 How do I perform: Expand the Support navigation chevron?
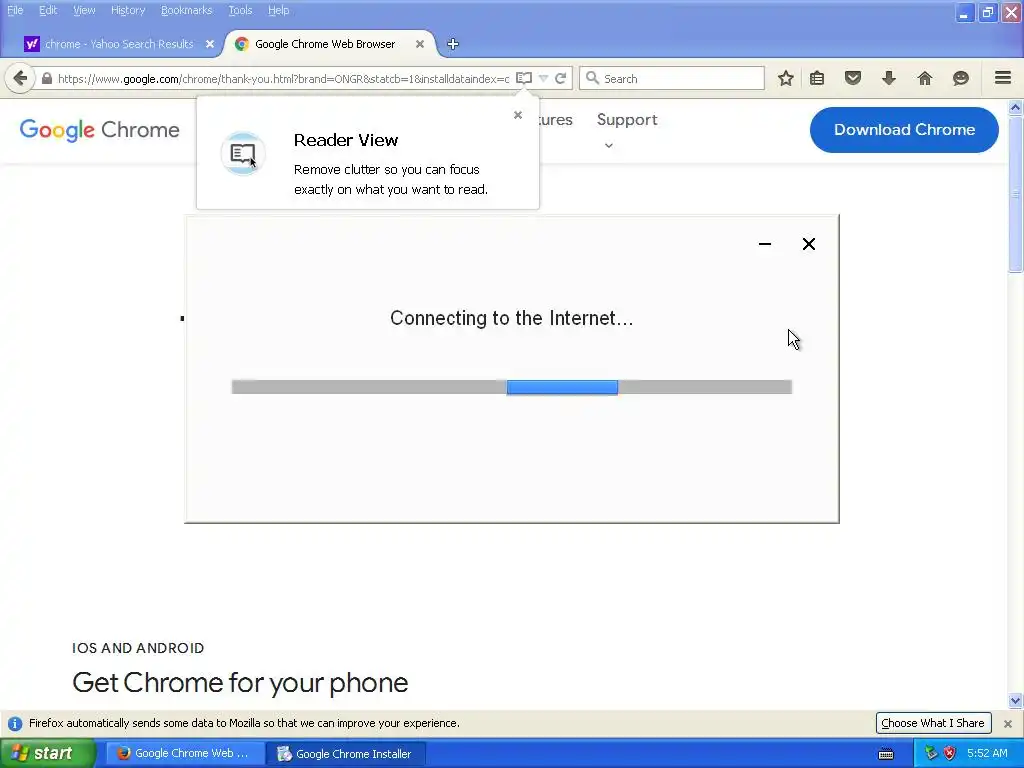[609, 145]
